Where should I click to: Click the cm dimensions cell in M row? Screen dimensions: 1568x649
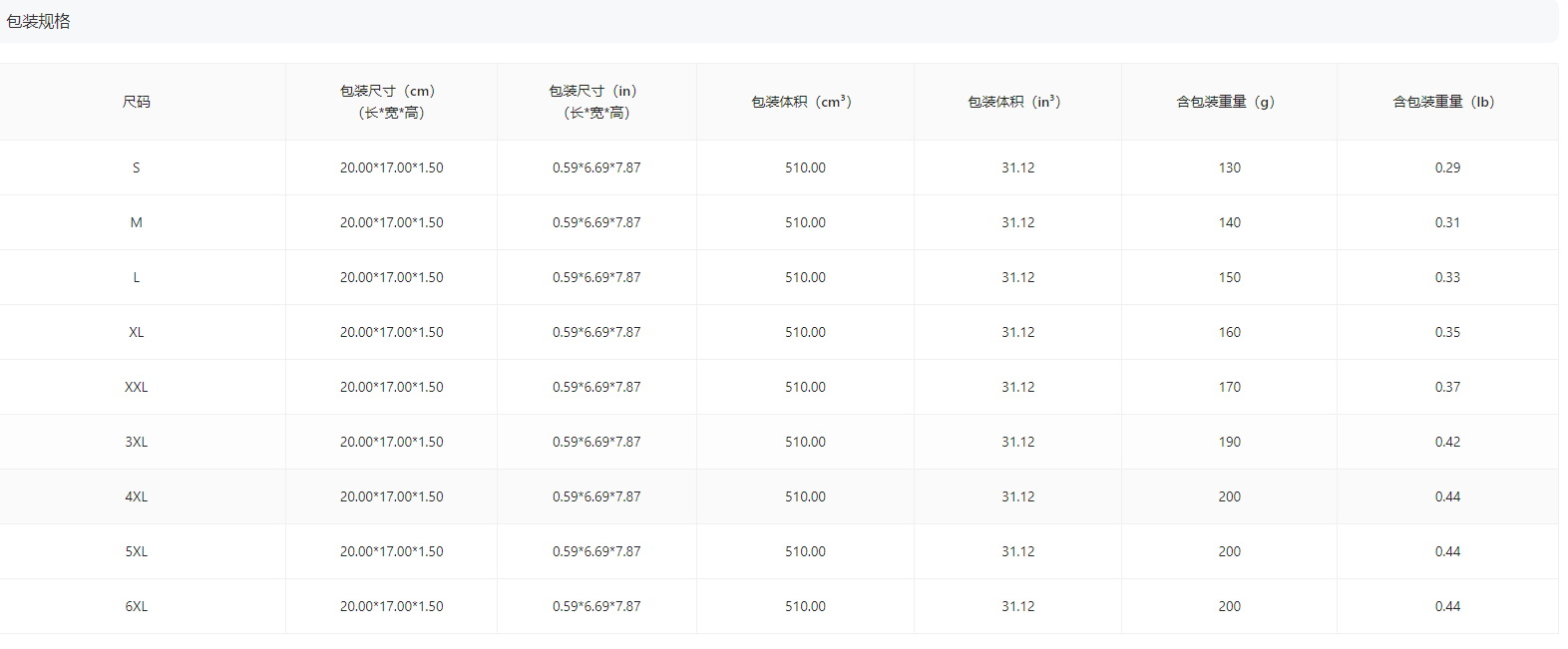[391, 222]
